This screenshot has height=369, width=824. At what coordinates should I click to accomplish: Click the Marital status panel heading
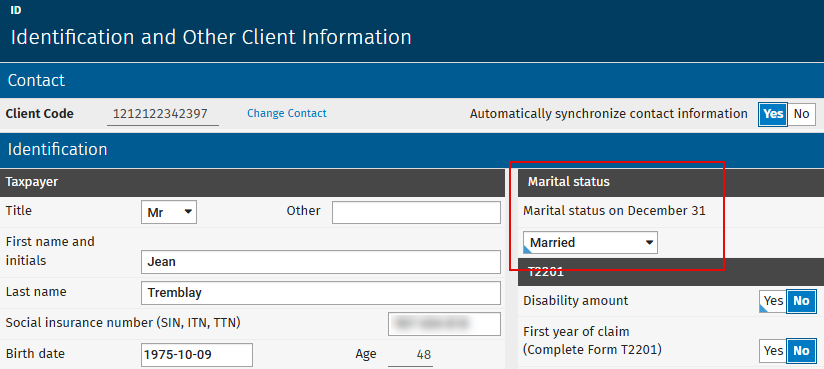pos(671,182)
